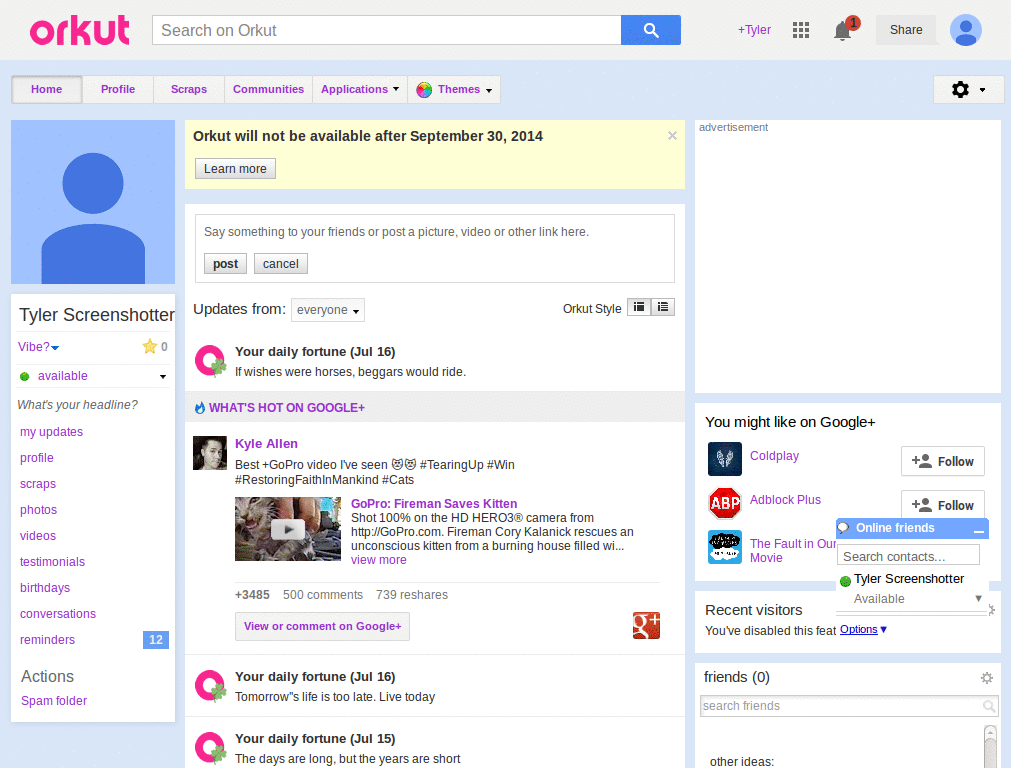1024x768 pixels.
Task: Open testimonials in sidebar
Action: coord(52,562)
